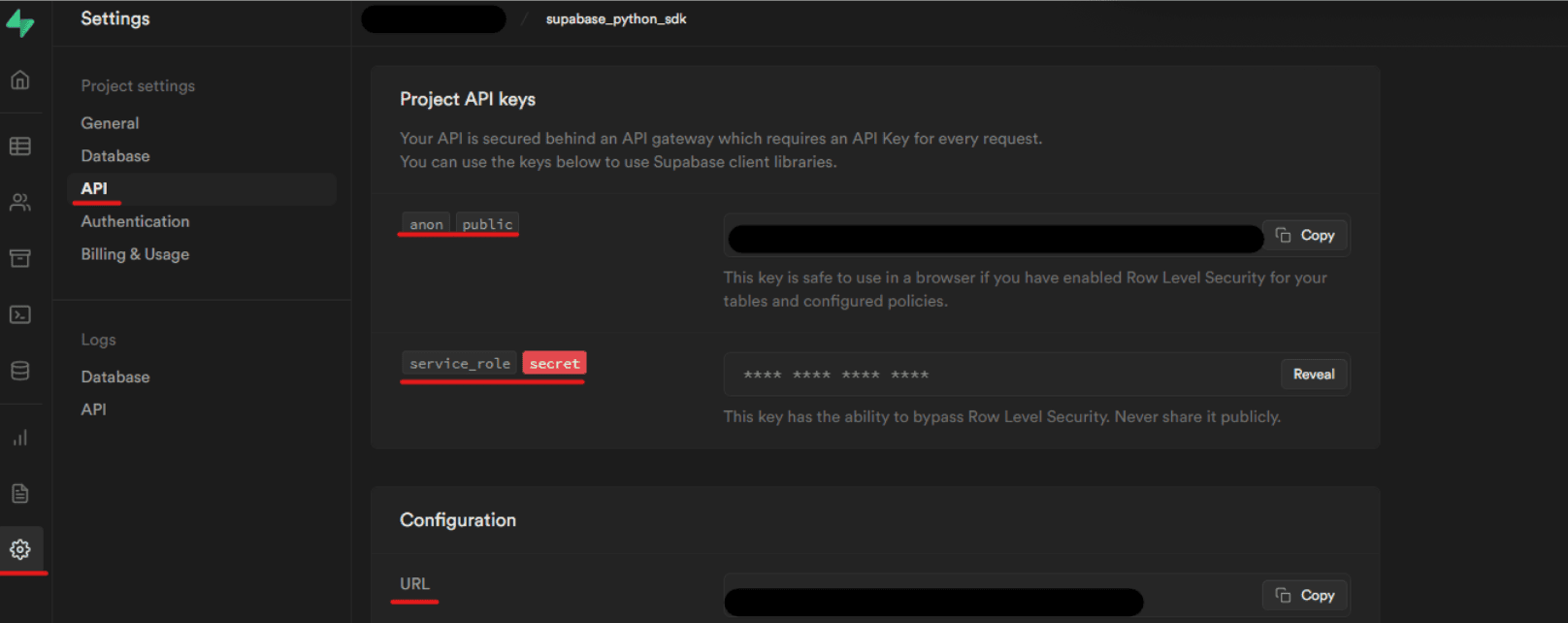
Task: Select Database under Project settings
Action: (x=115, y=156)
